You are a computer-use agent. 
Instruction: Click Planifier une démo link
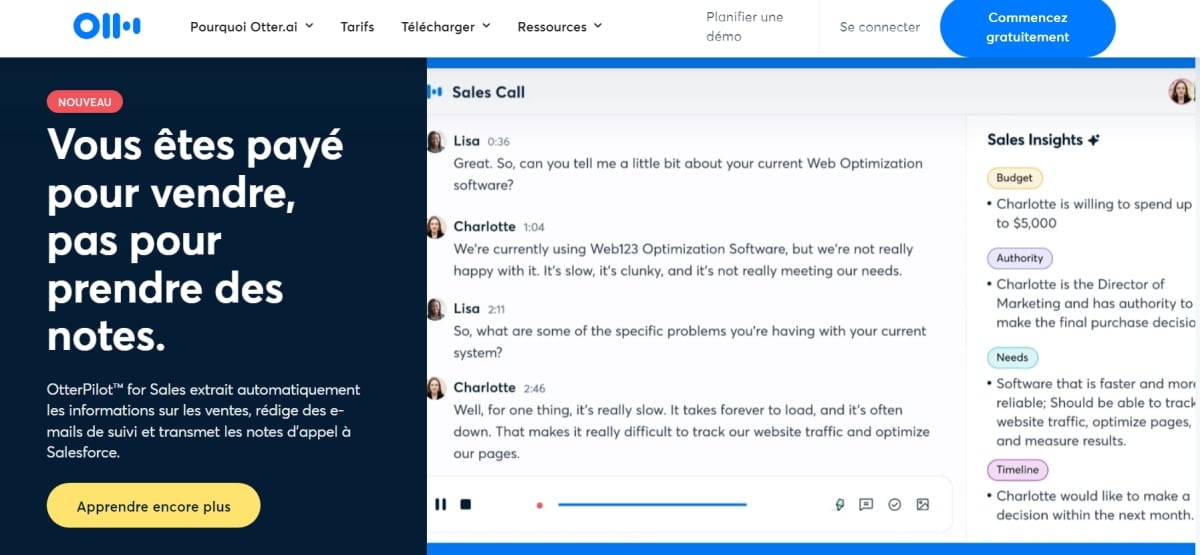[x=745, y=27]
